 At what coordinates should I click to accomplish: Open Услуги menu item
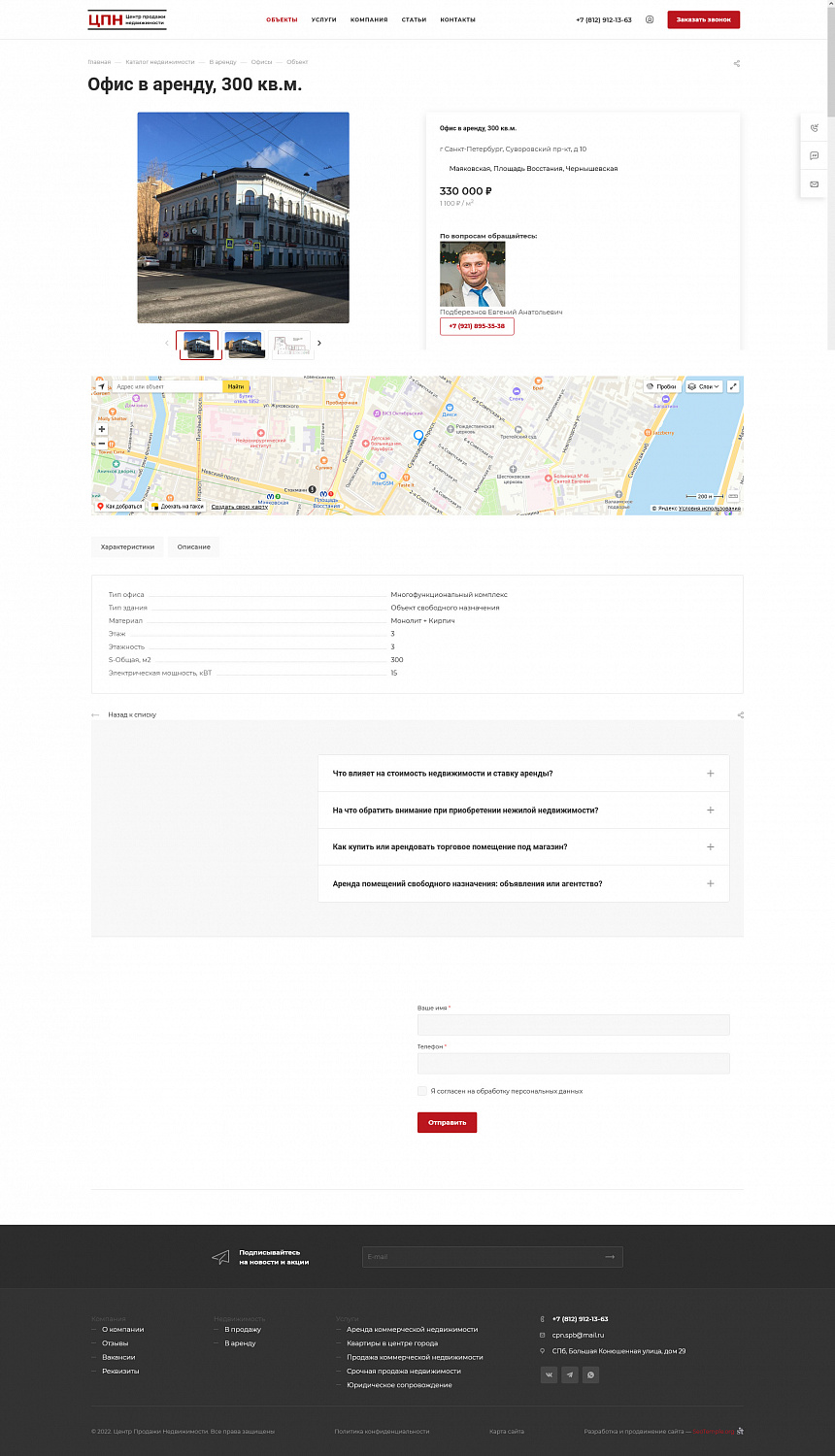[x=324, y=19]
